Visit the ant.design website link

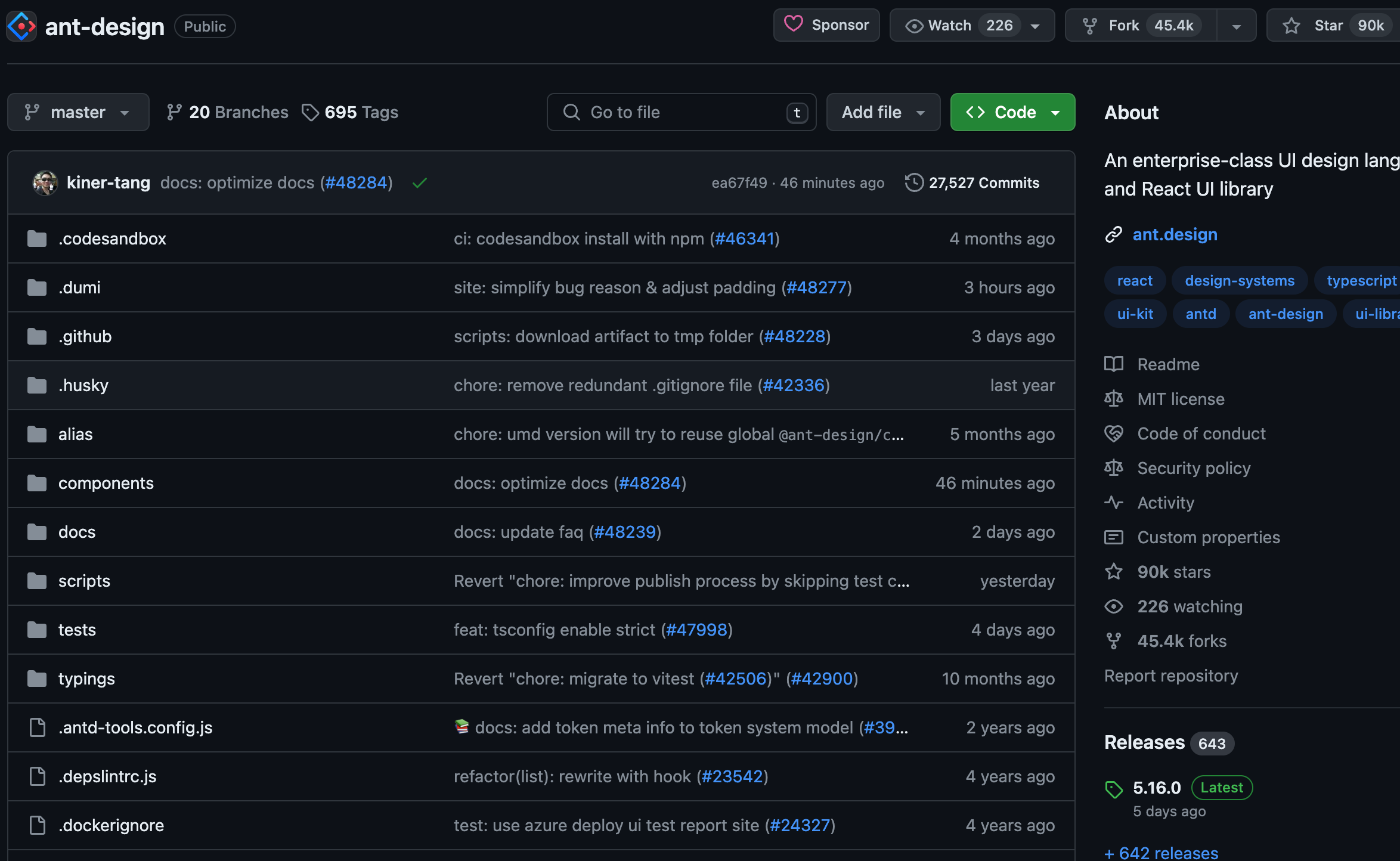[1175, 234]
